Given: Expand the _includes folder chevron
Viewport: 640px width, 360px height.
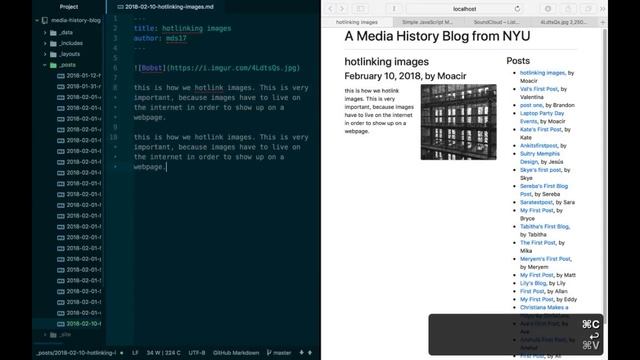Looking at the screenshot, I should point(45,43).
